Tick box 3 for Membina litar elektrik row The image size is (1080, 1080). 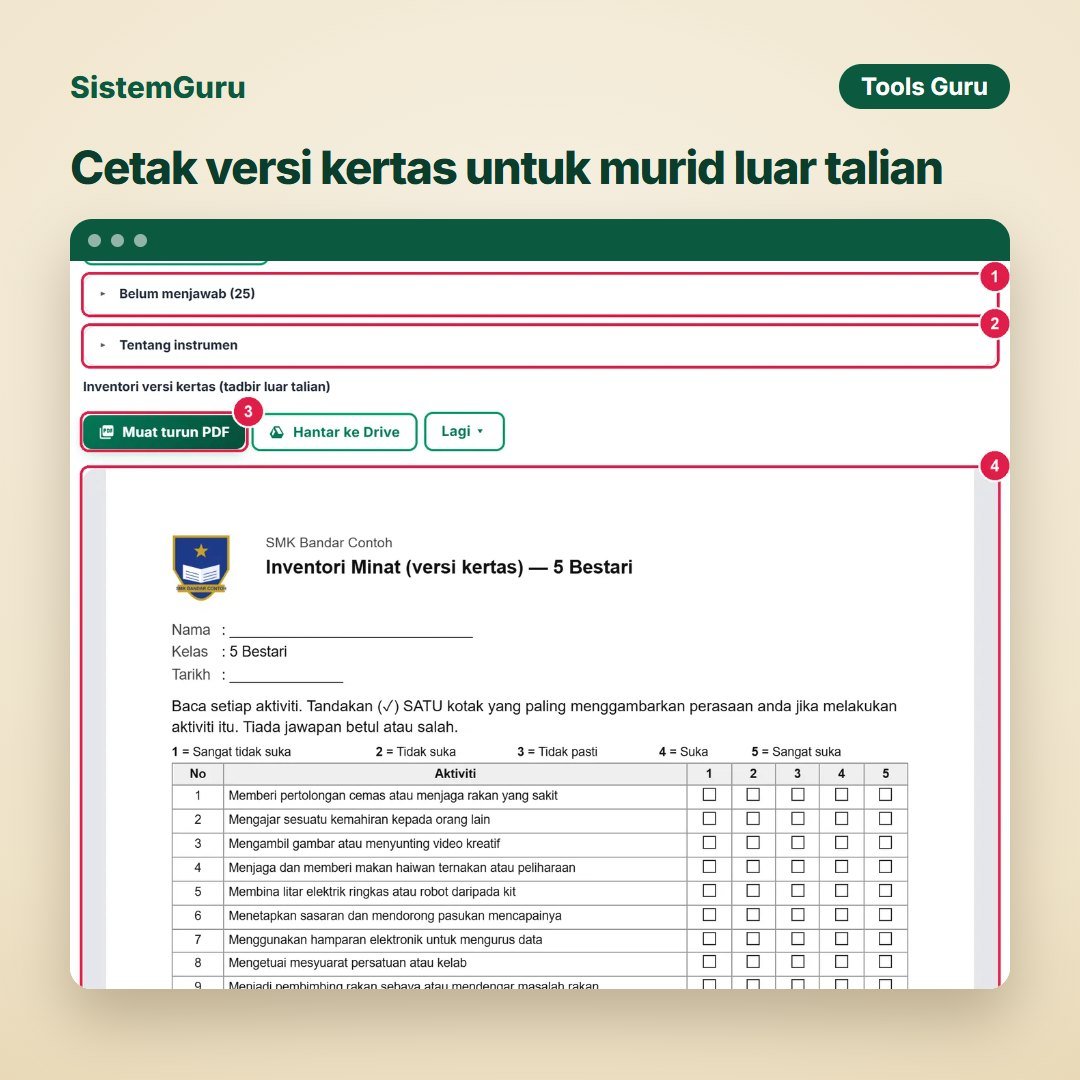(x=798, y=891)
